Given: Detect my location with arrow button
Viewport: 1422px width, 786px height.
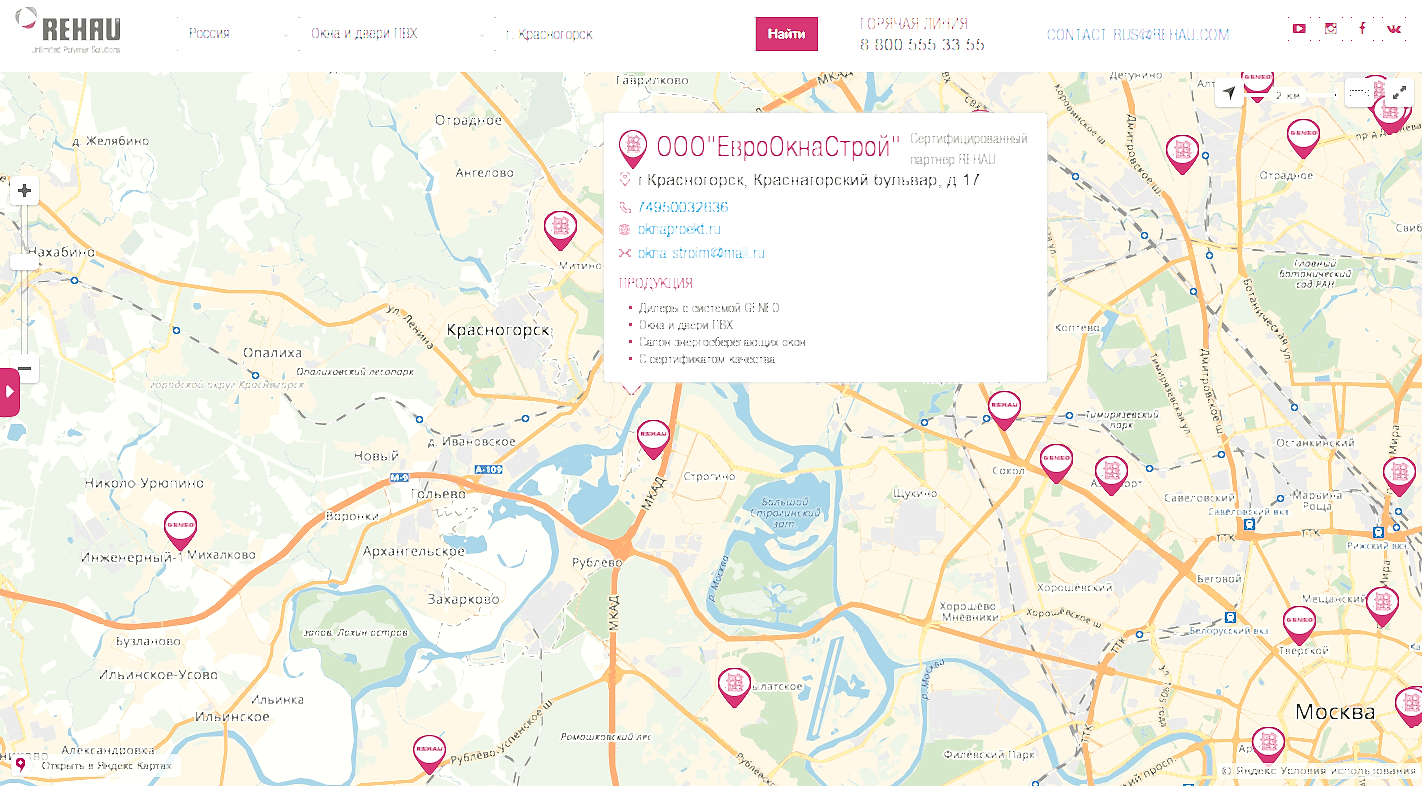Looking at the screenshot, I should pos(1229,93).
